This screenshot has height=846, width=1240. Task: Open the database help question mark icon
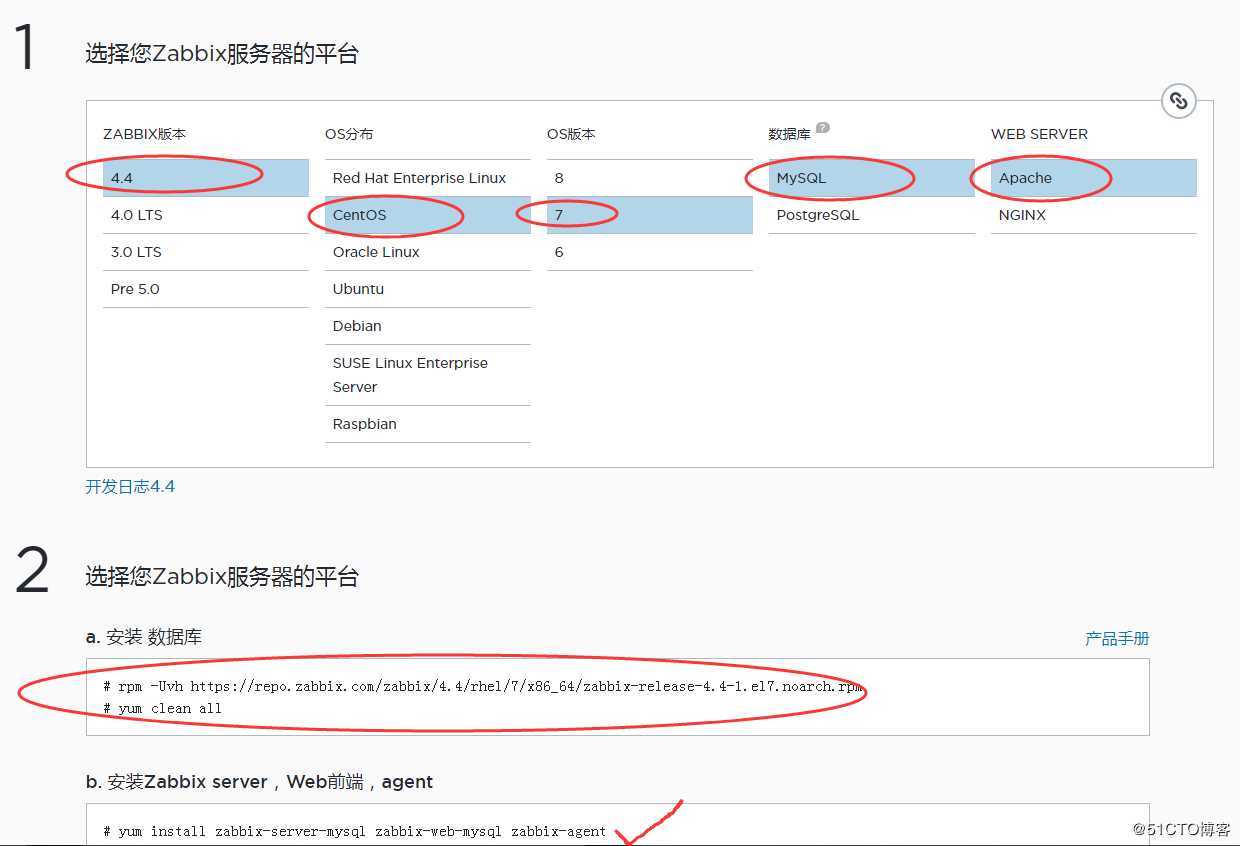pyautogui.click(x=822, y=128)
